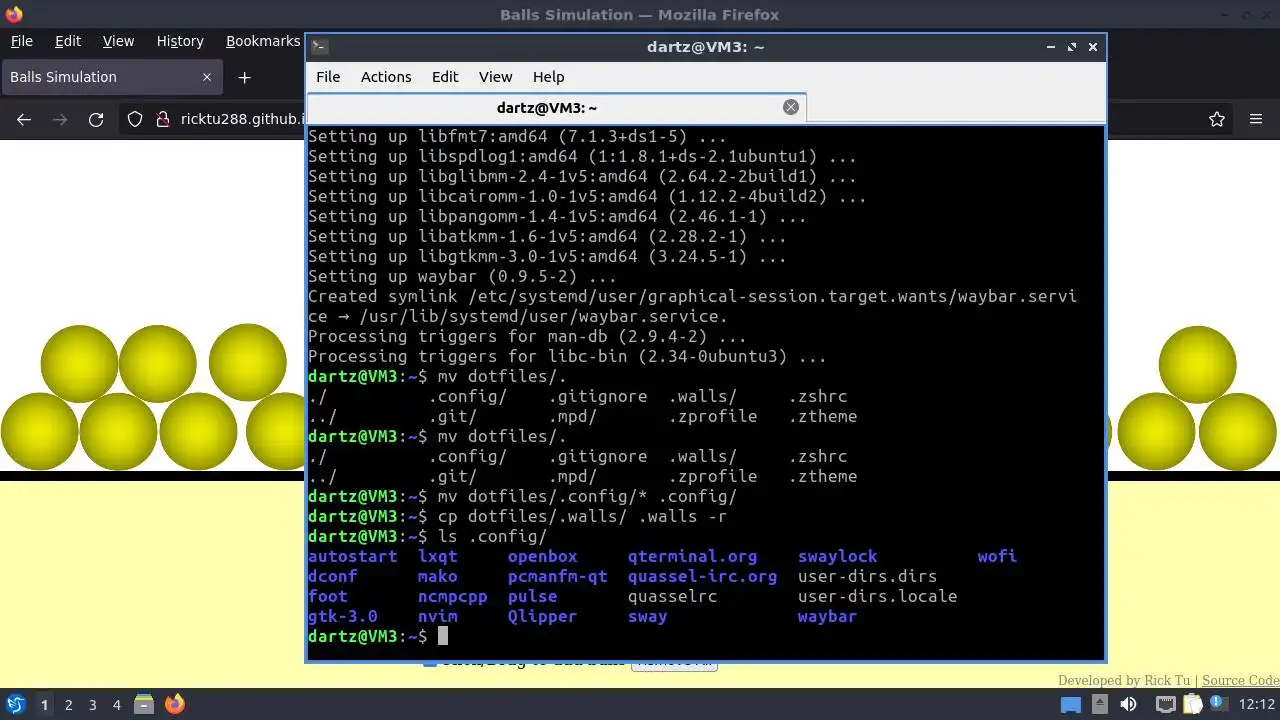Open the removable media eject icon
This screenshot has width=1280, height=720.
tap(1101, 704)
